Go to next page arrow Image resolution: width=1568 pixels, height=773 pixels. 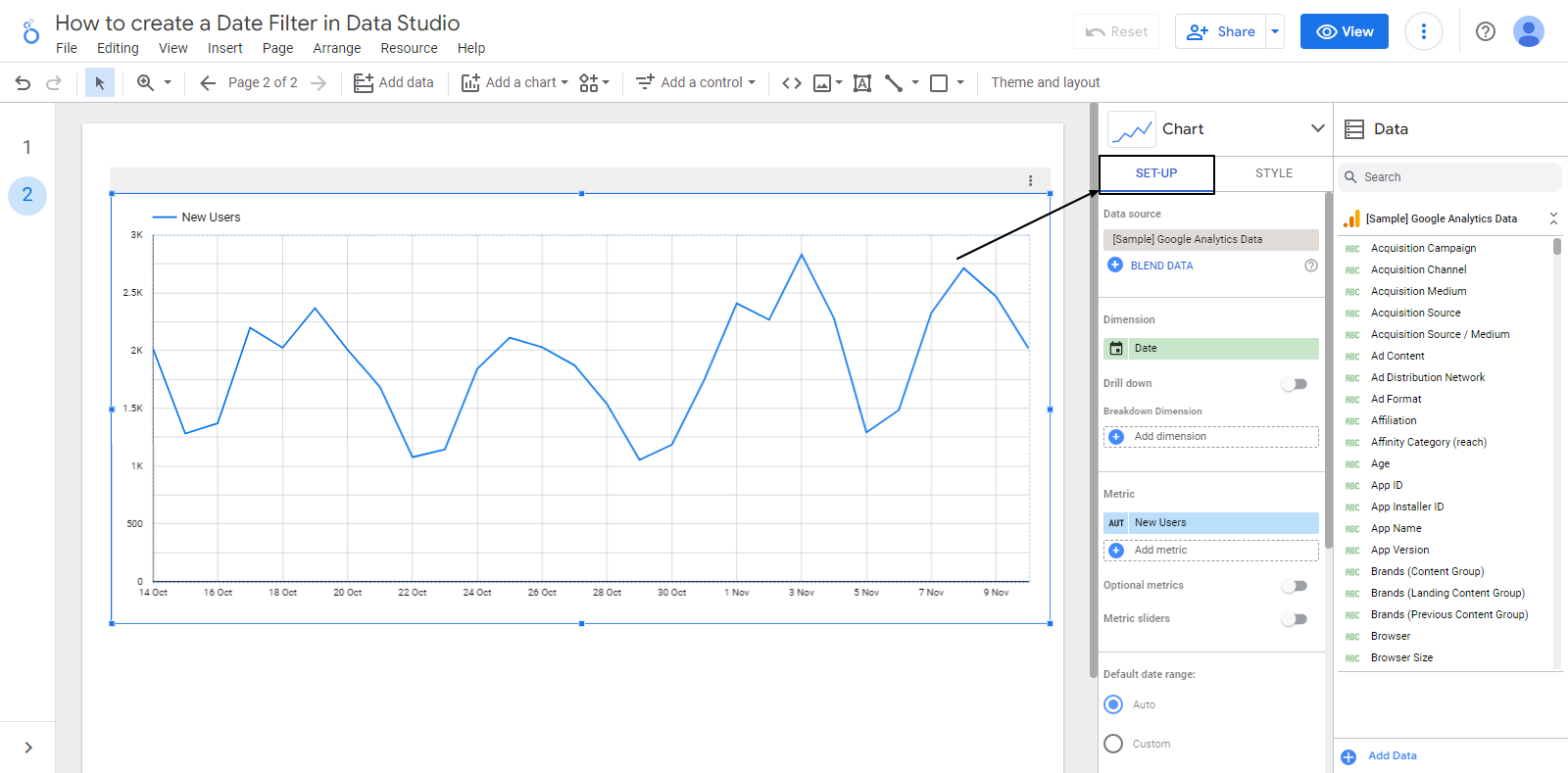coord(318,83)
